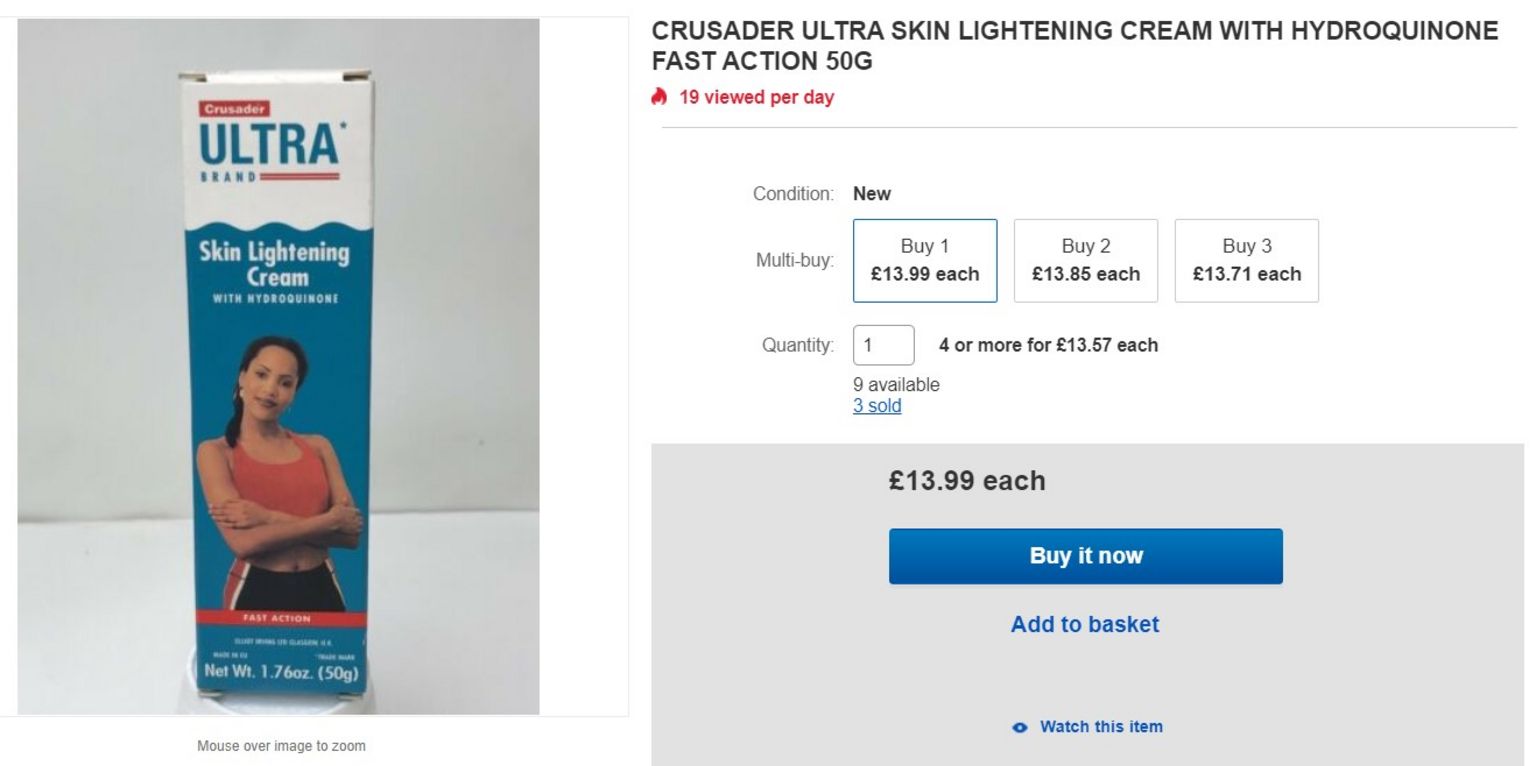Add the cream to basket
The image size is (1536, 766).
click(x=1085, y=624)
